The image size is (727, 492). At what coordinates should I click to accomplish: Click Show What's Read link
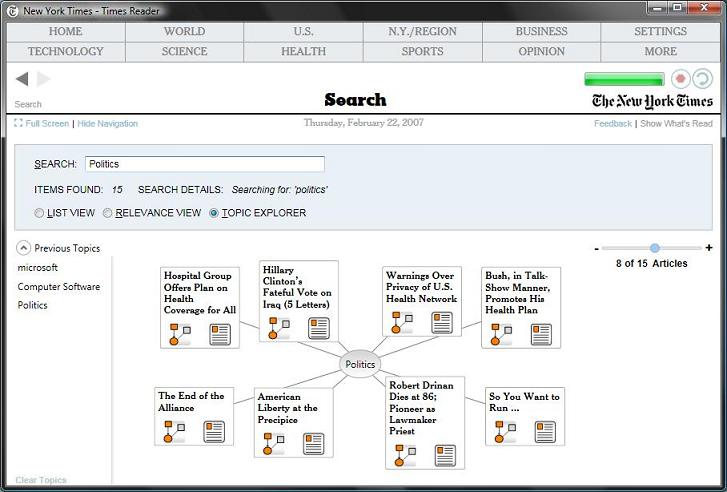pyautogui.click(x=676, y=123)
